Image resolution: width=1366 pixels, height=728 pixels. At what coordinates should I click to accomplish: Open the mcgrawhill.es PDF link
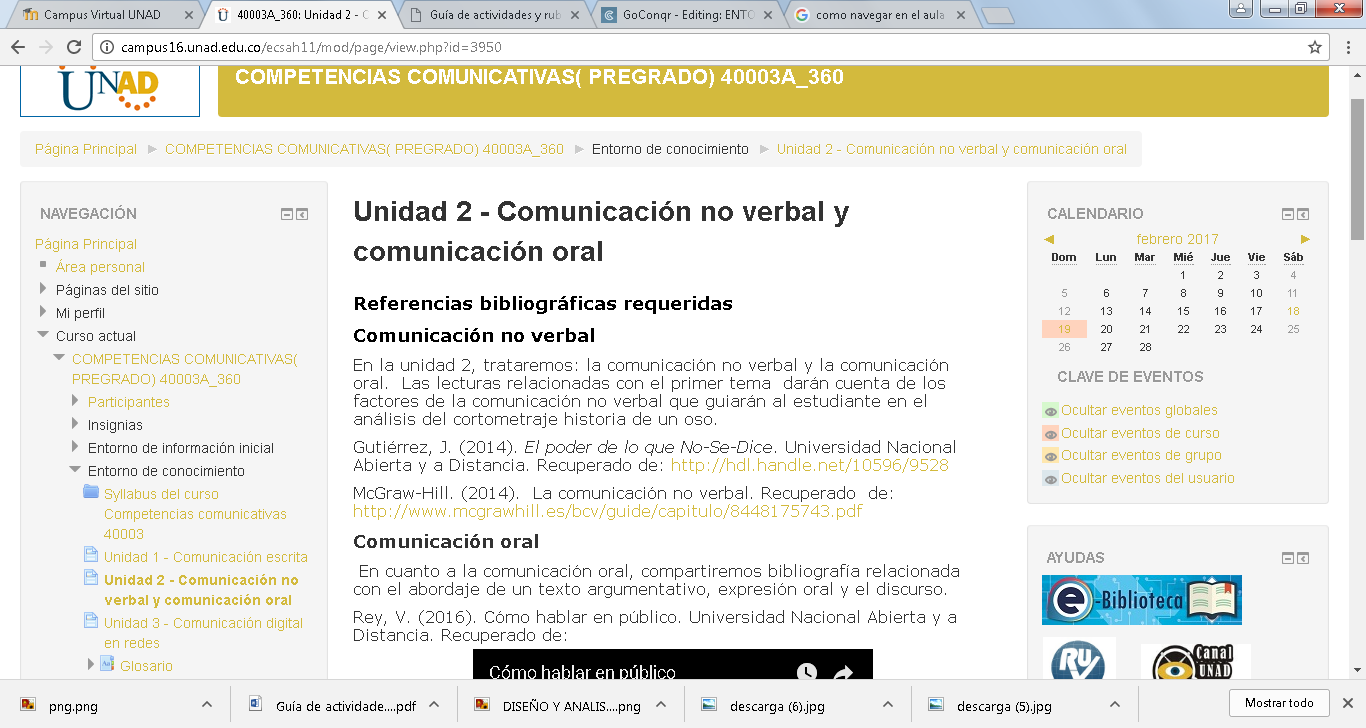607,511
